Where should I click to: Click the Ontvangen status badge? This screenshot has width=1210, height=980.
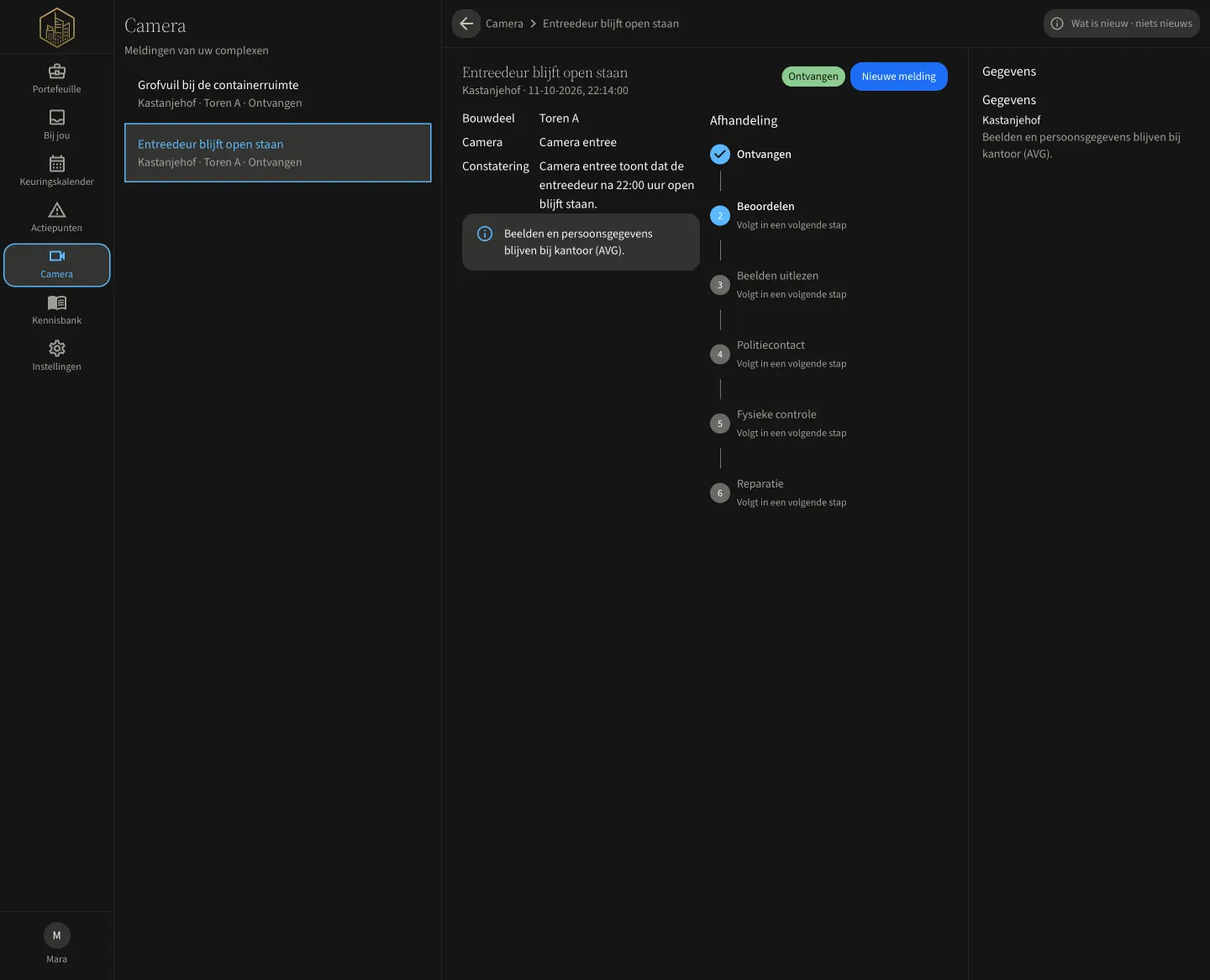coord(813,76)
